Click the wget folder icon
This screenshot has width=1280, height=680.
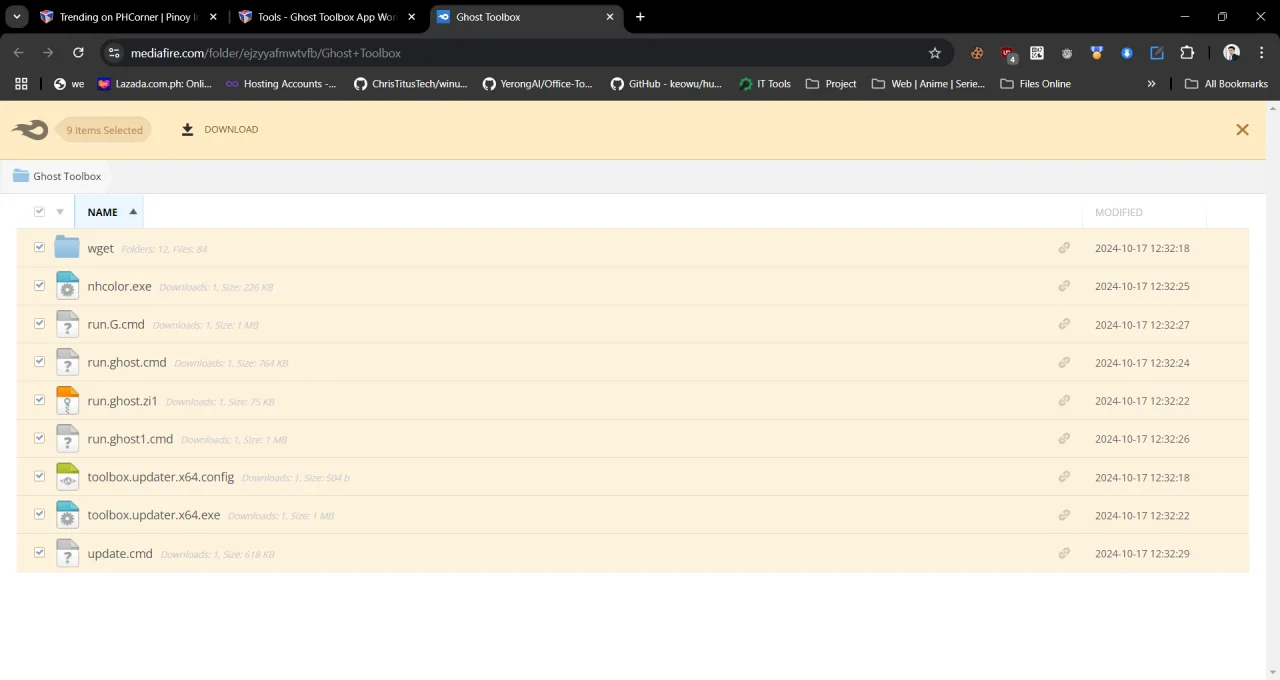(67, 247)
